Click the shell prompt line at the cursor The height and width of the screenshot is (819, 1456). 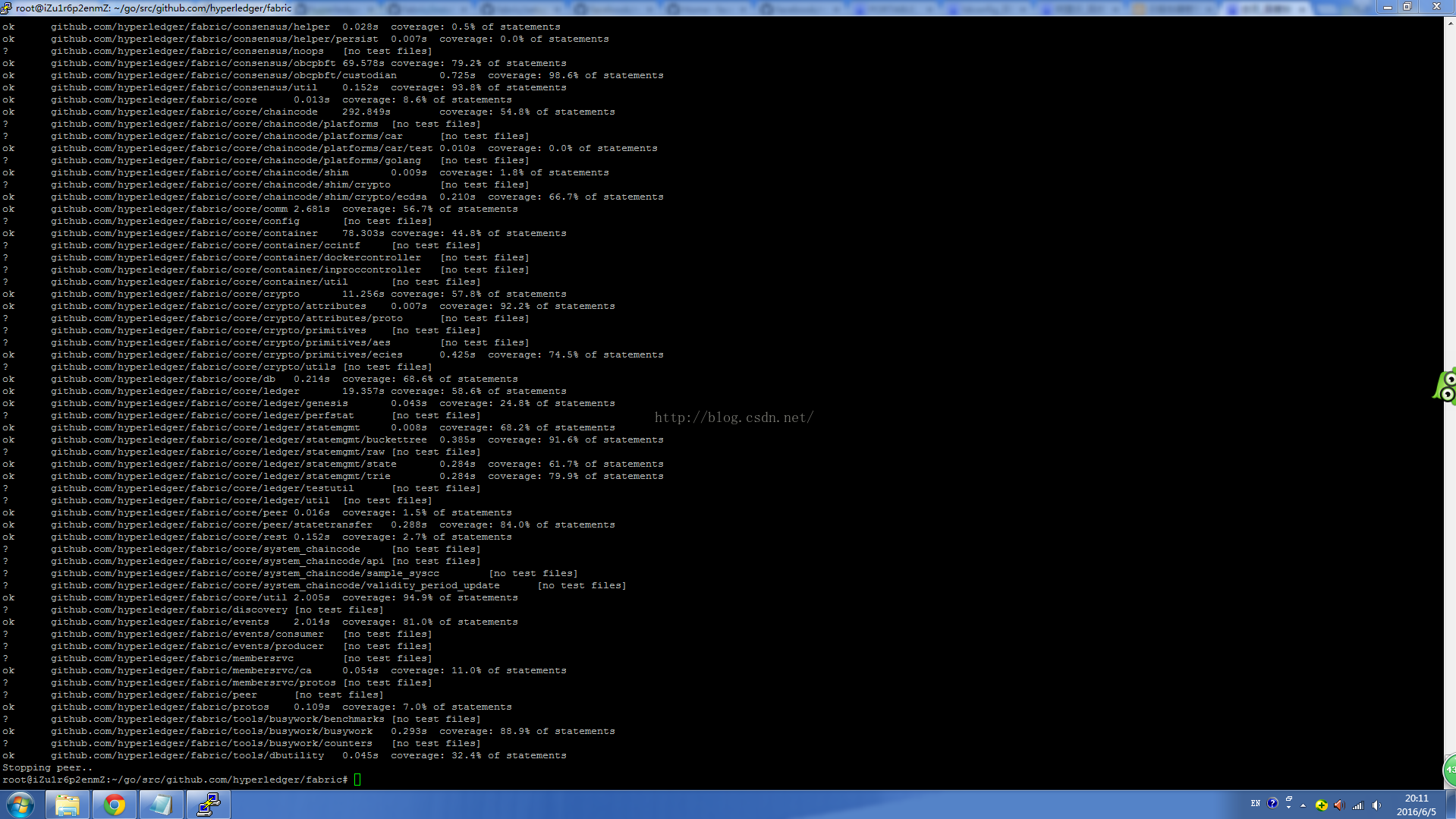click(x=181, y=780)
